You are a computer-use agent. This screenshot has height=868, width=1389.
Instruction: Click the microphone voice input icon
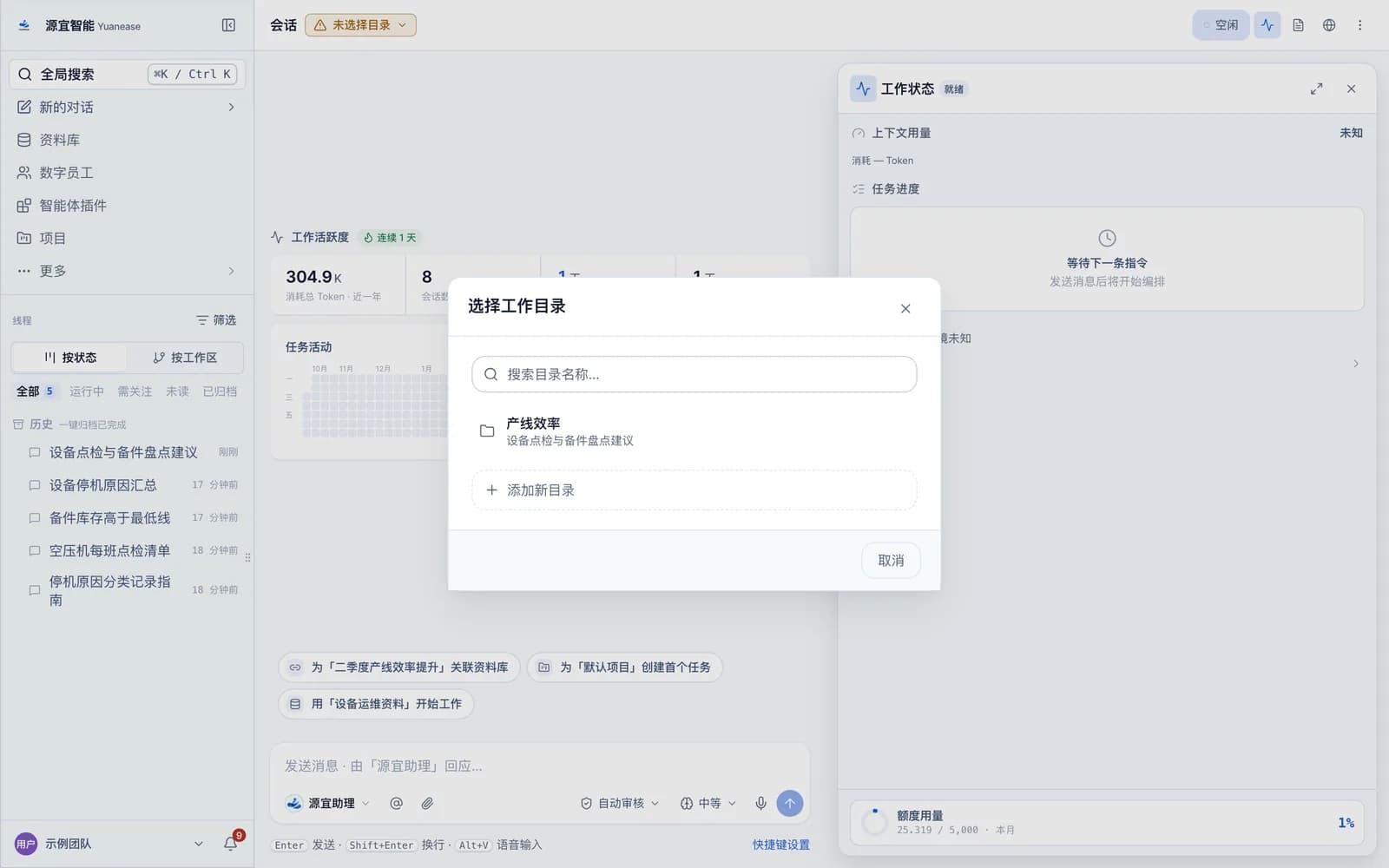click(x=760, y=804)
